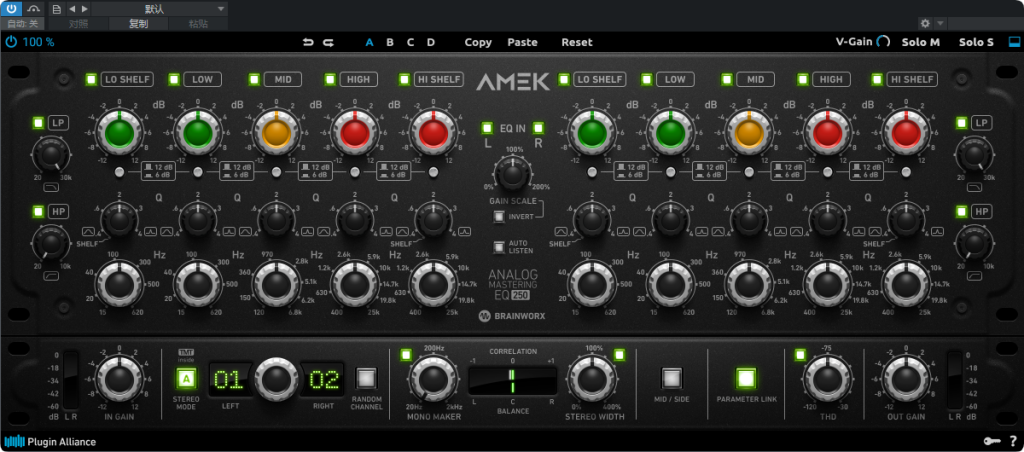Click the IN GAIN knob
This screenshot has width=1024, height=452.
tap(119, 379)
